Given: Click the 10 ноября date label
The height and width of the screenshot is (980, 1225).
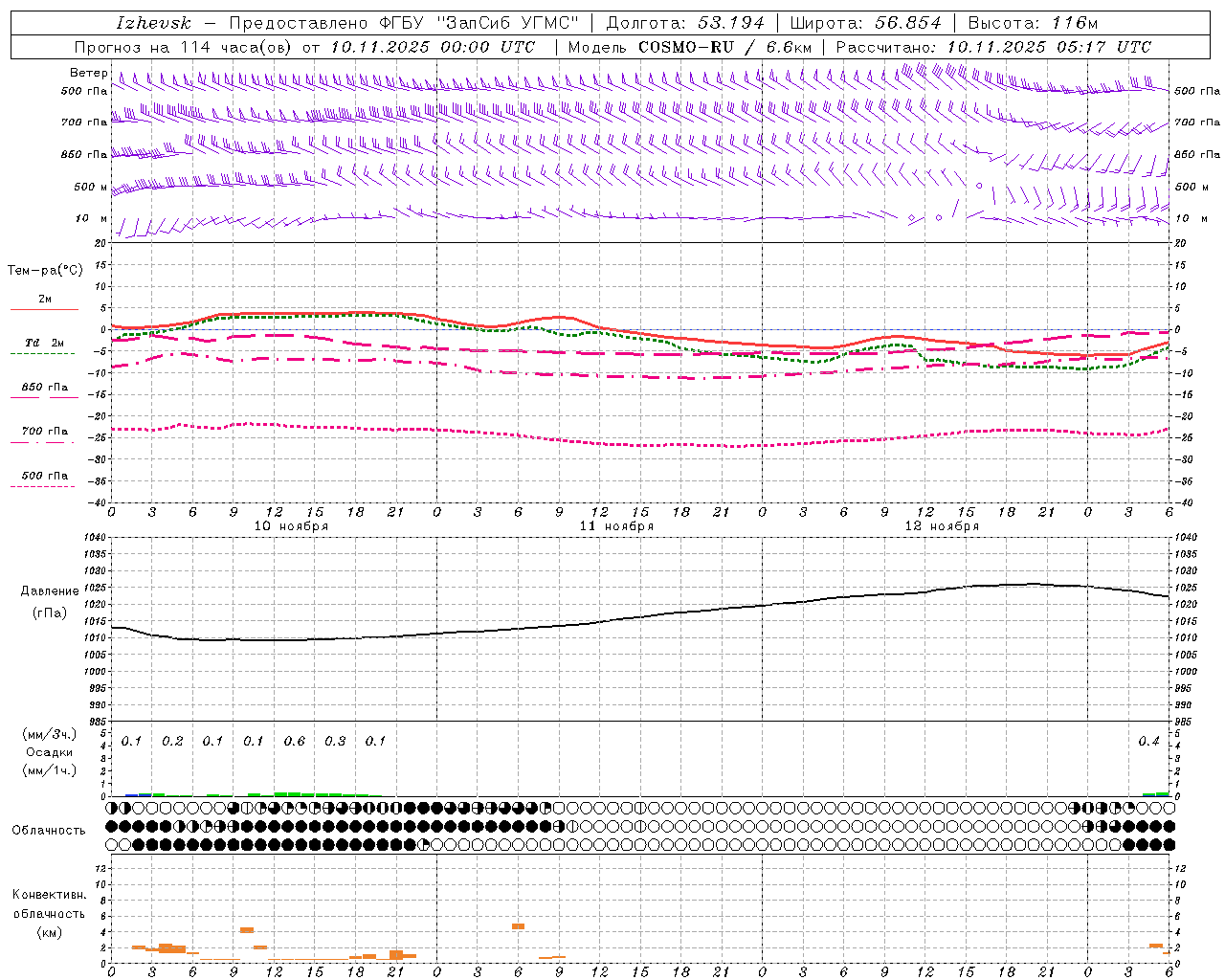Looking at the screenshot, I should (x=291, y=526).
